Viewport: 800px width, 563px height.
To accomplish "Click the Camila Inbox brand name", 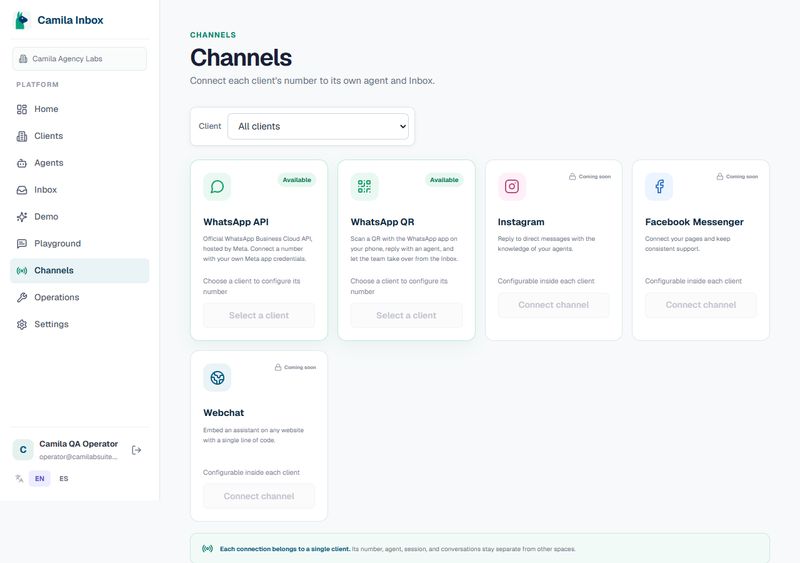I will [70, 20].
